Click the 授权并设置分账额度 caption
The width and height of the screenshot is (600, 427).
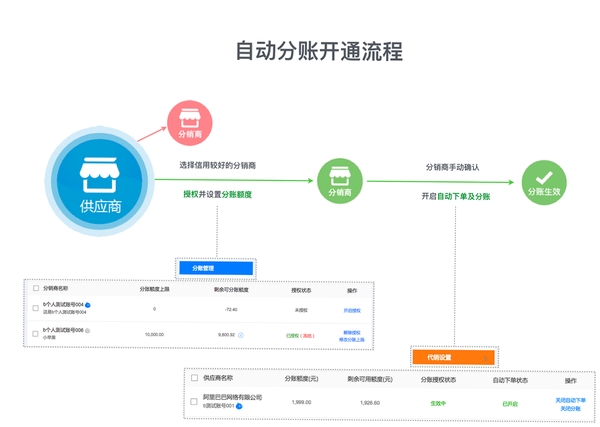click(217, 194)
